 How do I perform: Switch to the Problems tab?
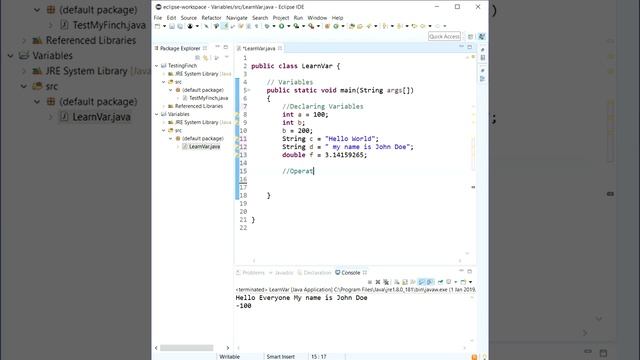pyautogui.click(x=250, y=273)
